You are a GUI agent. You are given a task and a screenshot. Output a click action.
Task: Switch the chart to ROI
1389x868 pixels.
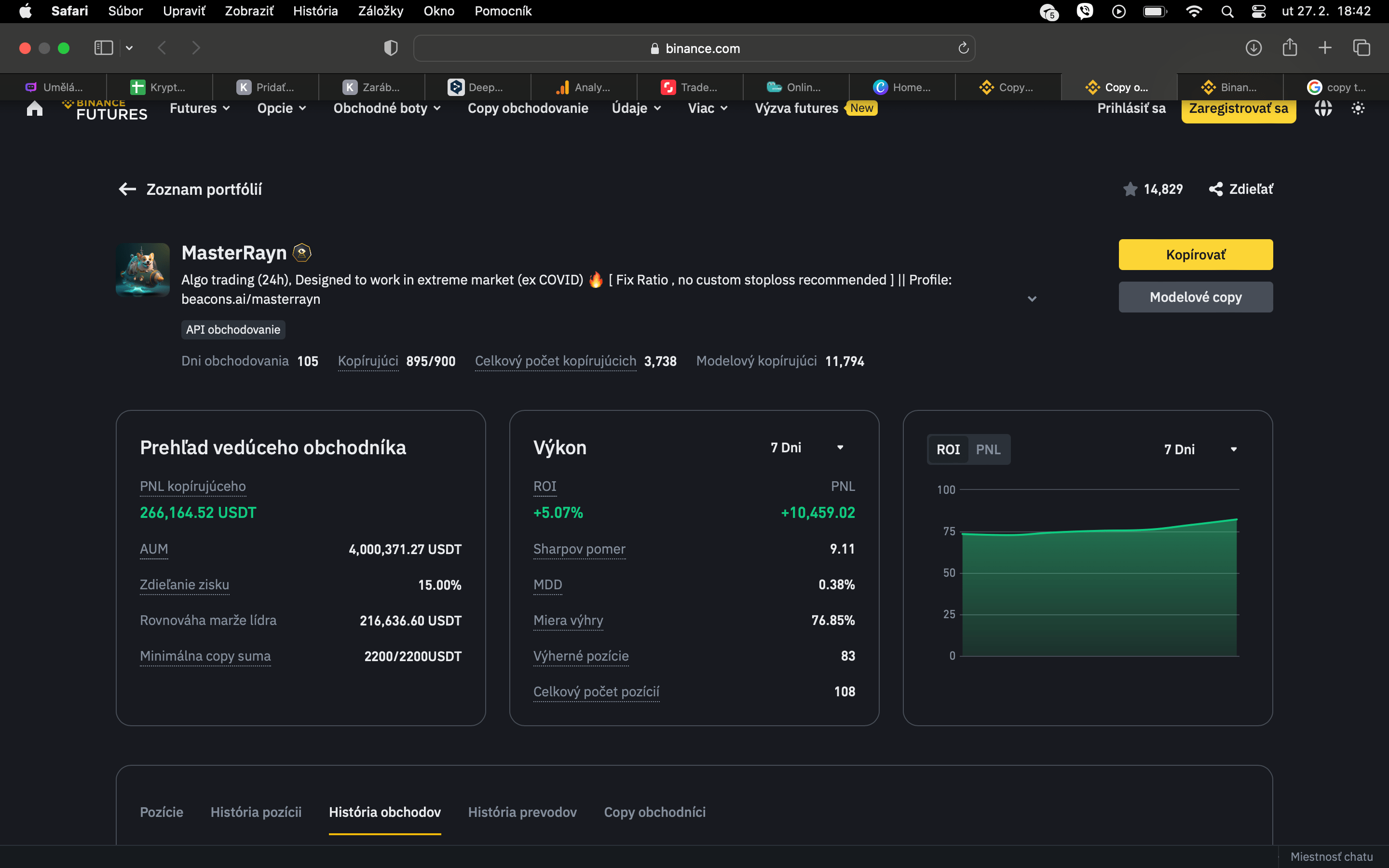(948, 449)
